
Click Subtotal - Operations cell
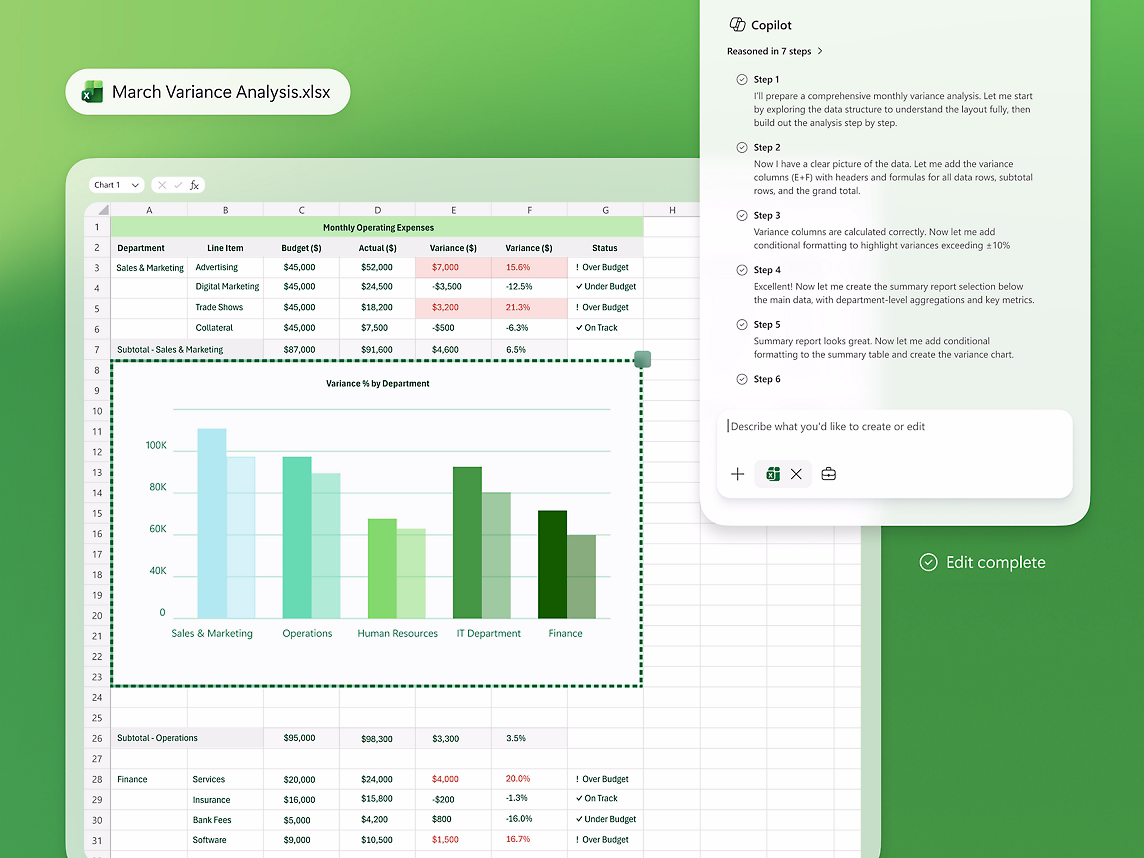[x=187, y=738]
